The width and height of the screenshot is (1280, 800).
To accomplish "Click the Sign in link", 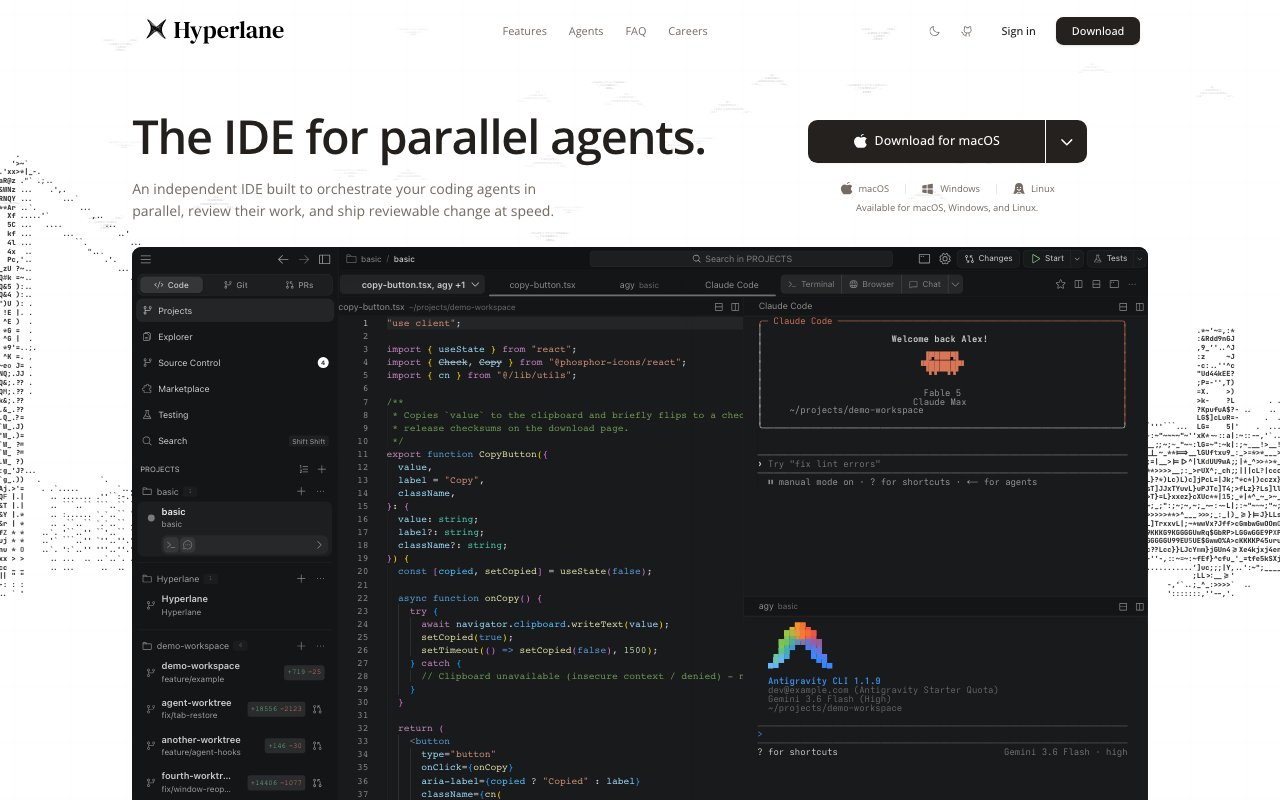I will (1018, 31).
